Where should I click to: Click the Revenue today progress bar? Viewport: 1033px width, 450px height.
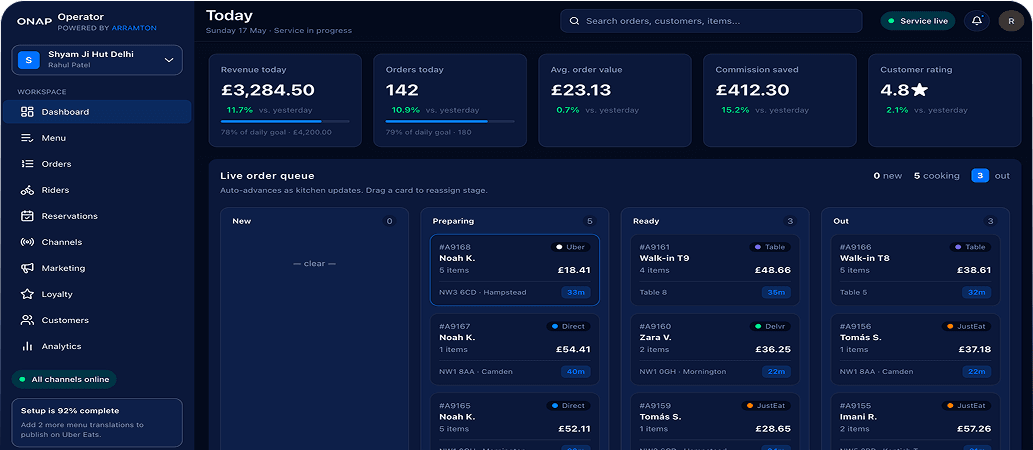285,121
